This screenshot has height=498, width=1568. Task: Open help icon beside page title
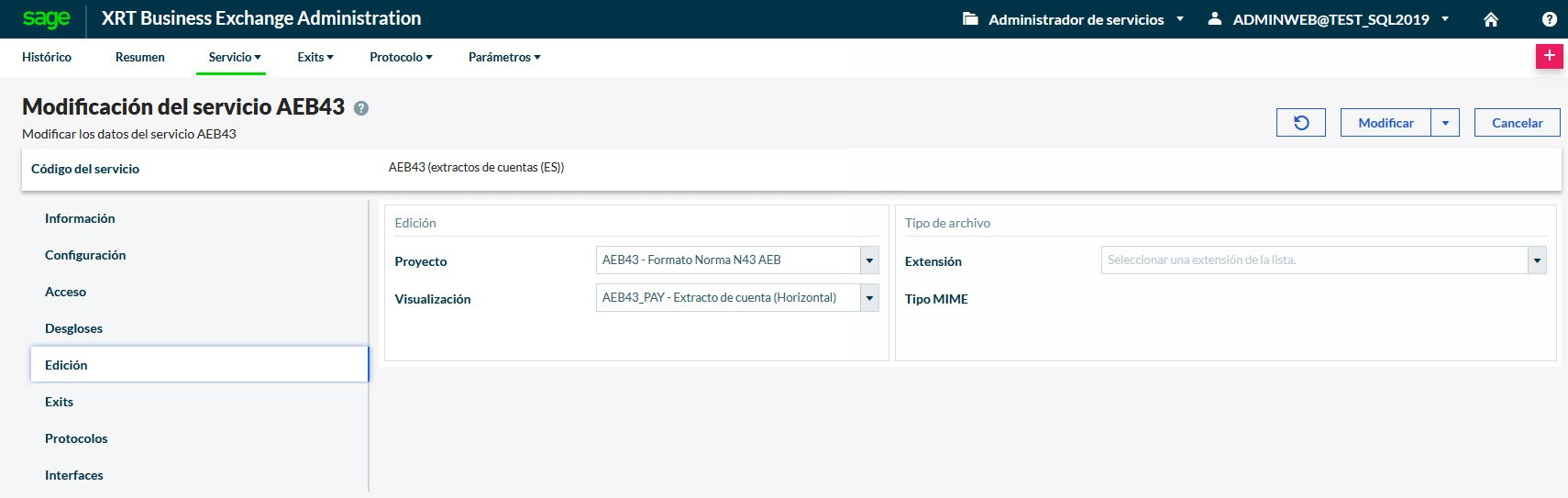click(x=361, y=108)
